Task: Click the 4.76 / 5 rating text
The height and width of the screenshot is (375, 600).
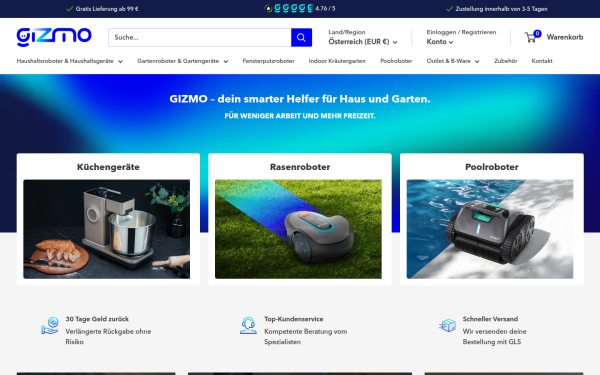Action: [x=325, y=8]
